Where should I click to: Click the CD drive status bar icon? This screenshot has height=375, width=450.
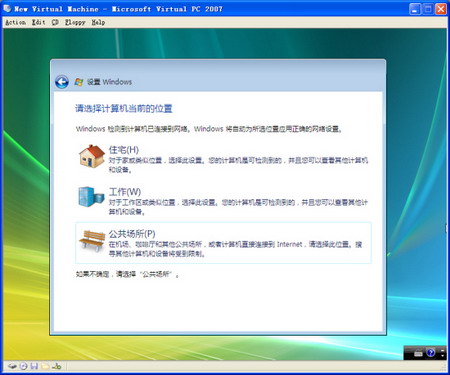(23, 366)
